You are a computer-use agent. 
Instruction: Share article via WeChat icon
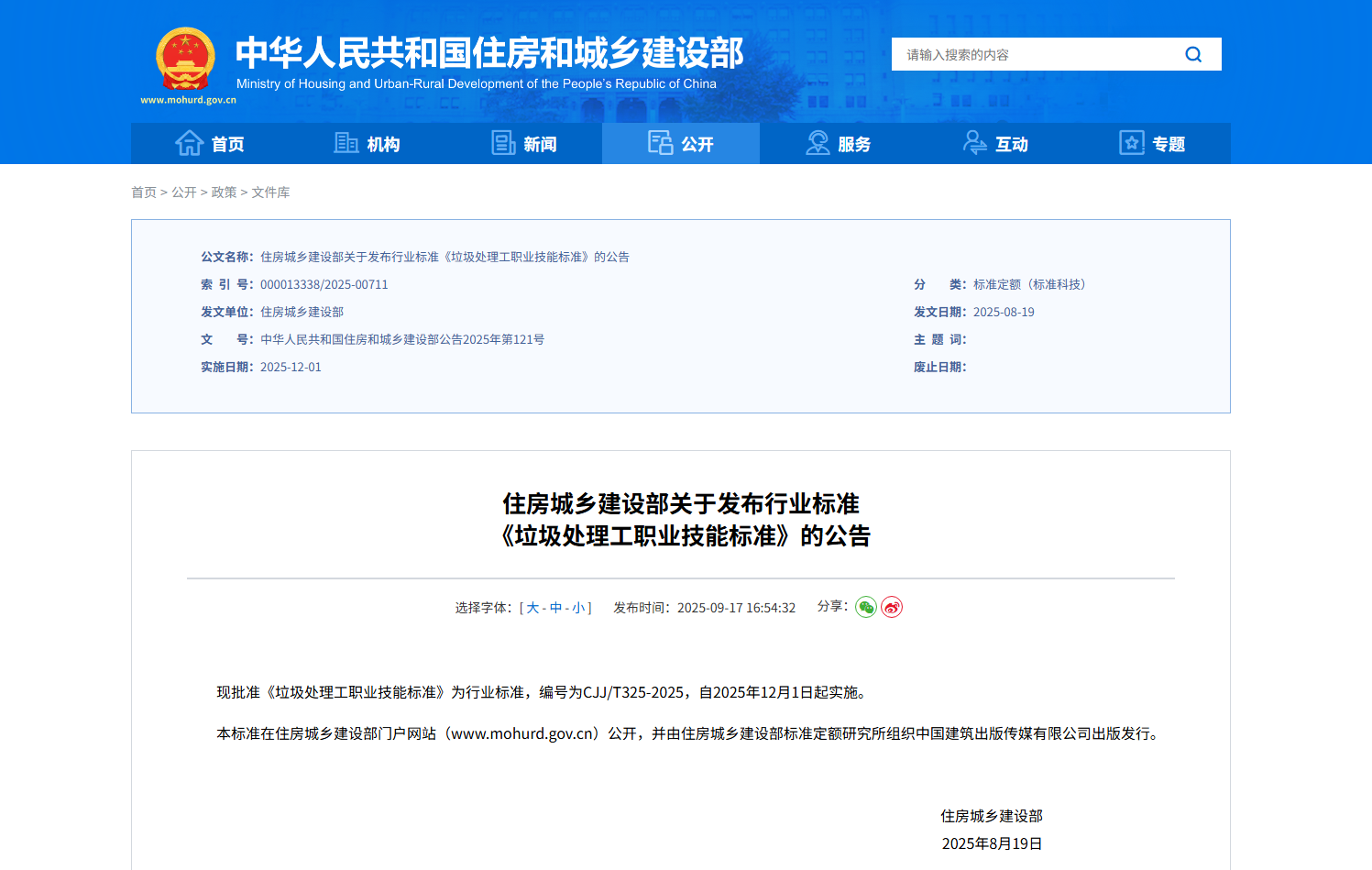click(866, 607)
